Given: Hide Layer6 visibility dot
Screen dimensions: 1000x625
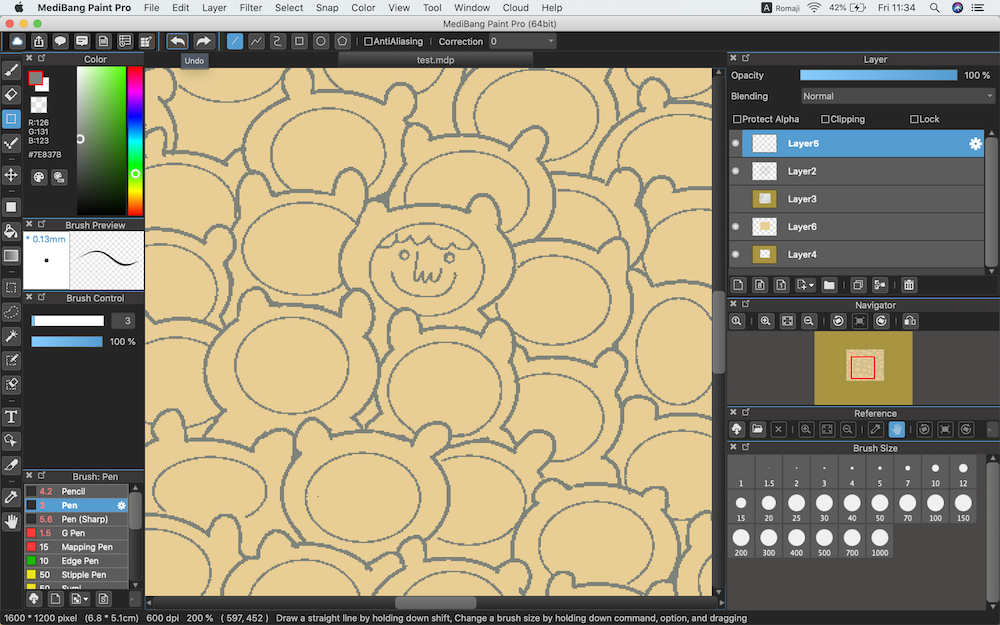Looking at the screenshot, I should [x=735, y=226].
